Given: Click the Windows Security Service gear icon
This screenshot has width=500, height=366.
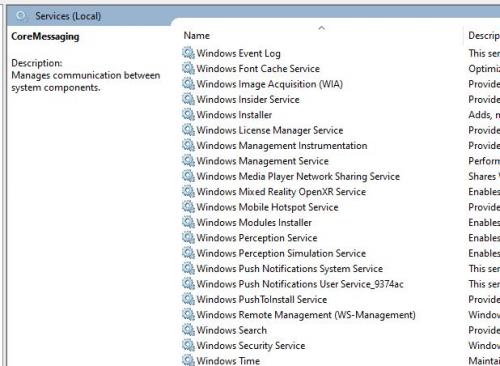Looking at the screenshot, I should 188,345.
